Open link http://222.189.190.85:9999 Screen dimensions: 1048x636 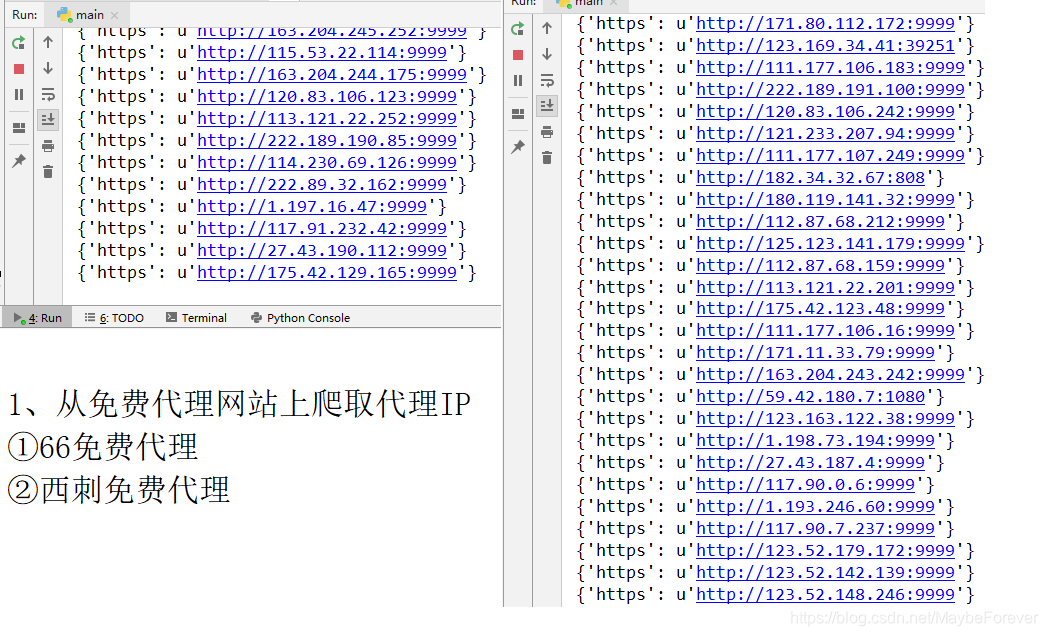pos(327,140)
